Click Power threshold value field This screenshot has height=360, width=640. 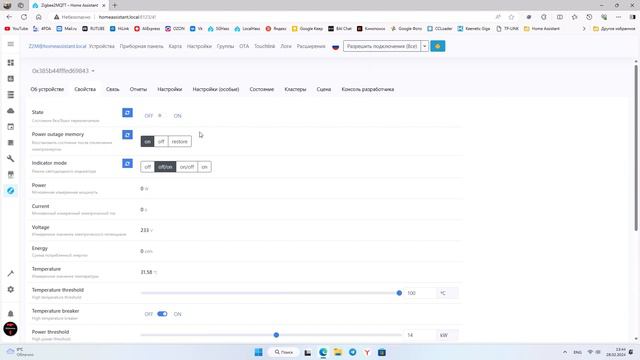pos(420,335)
